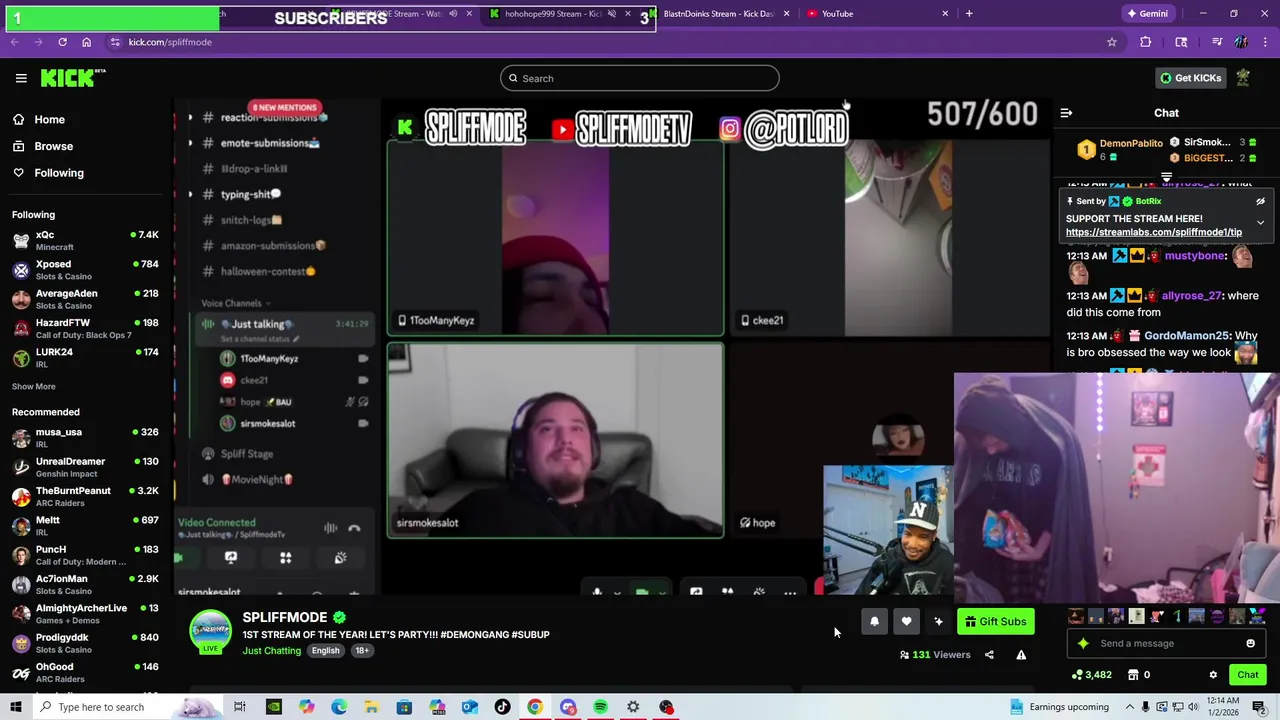Click the sparkle button beside Gift Subs
Screen dimensions: 1280x720
938,622
